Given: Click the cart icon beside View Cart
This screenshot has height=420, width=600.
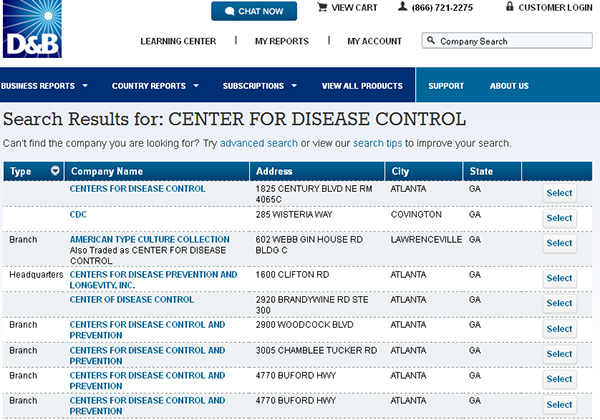Looking at the screenshot, I should point(322,7).
